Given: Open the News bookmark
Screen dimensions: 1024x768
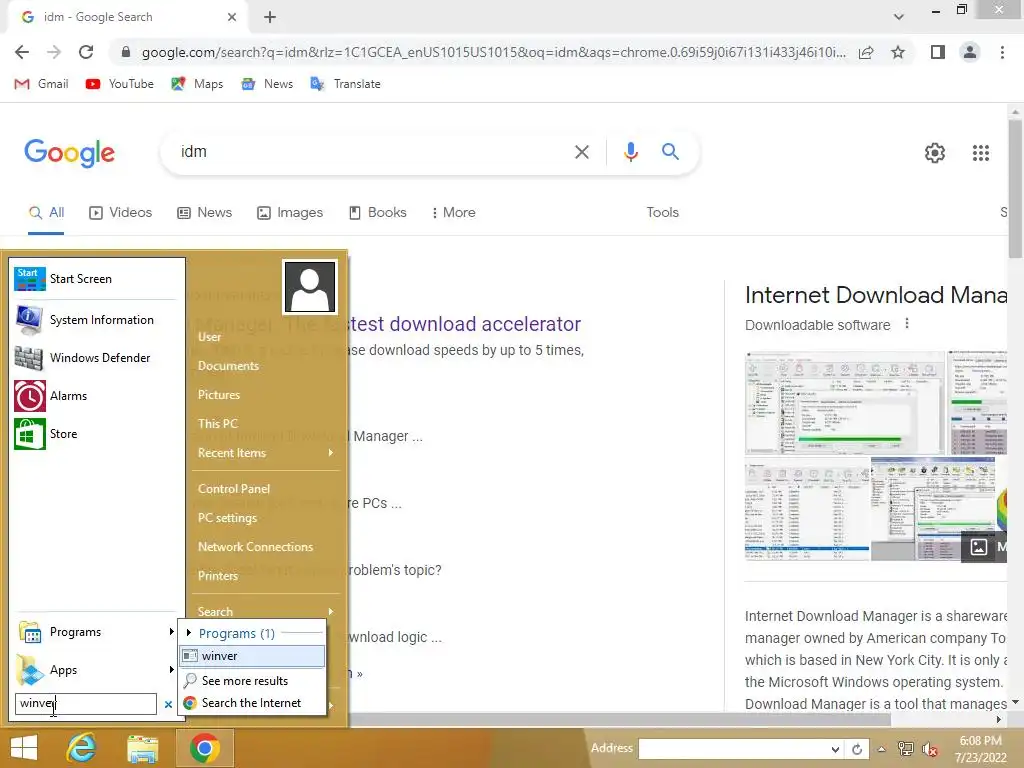Looking at the screenshot, I should tap(267, 84).
